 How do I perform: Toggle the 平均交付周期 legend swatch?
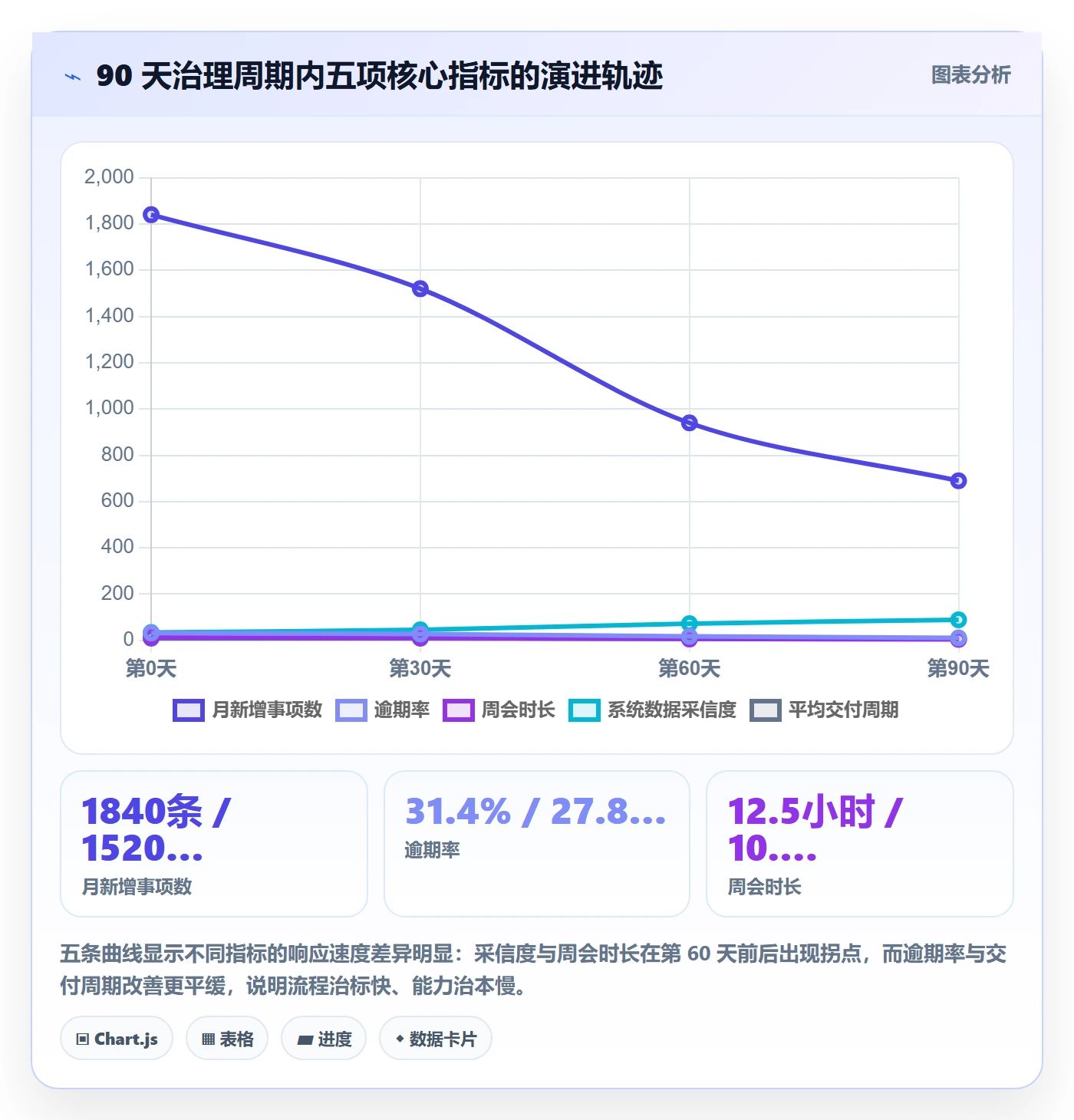(766, 710)
